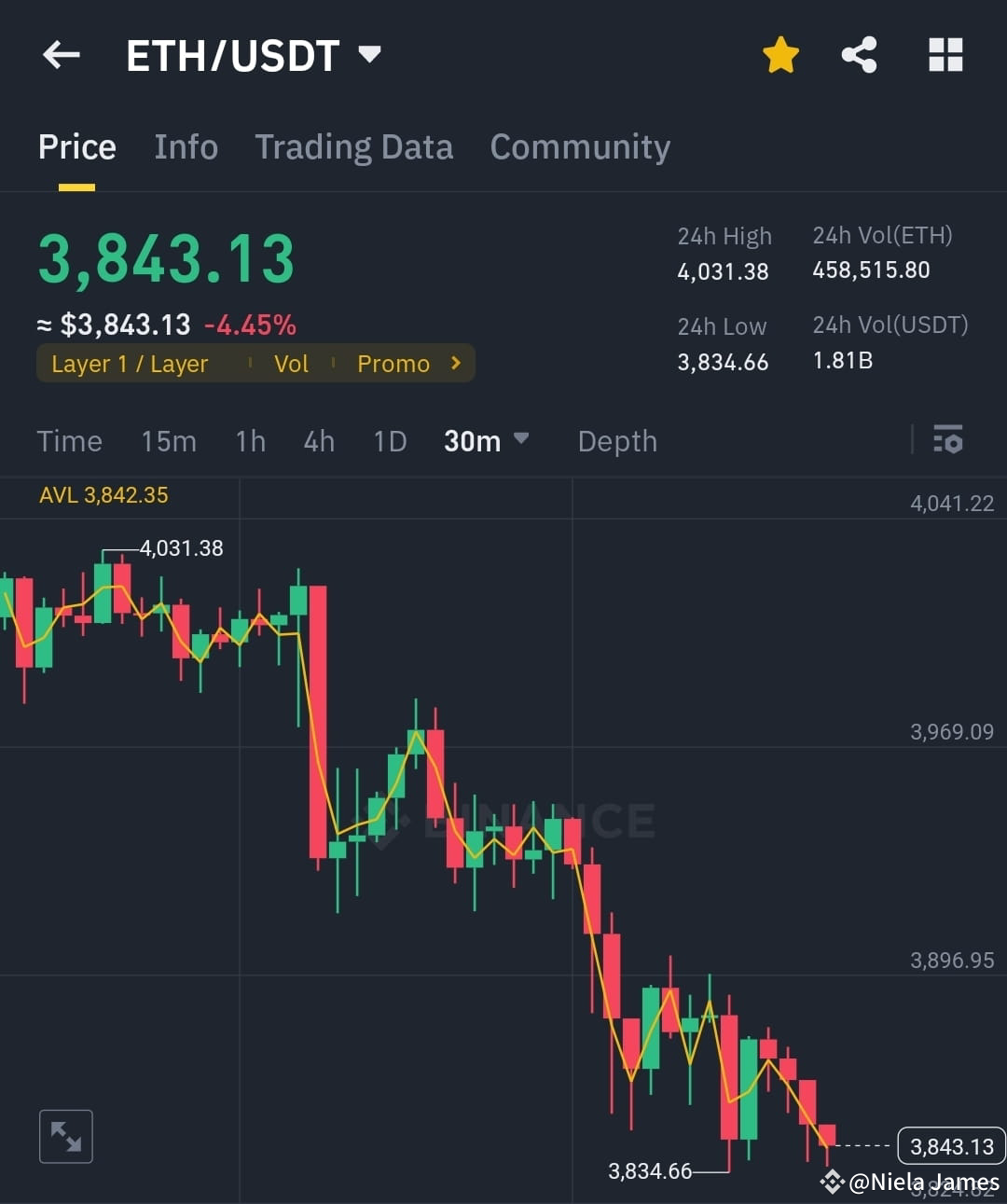
Task: Switch to the Trading Data tab
Action: pos(353,146)
